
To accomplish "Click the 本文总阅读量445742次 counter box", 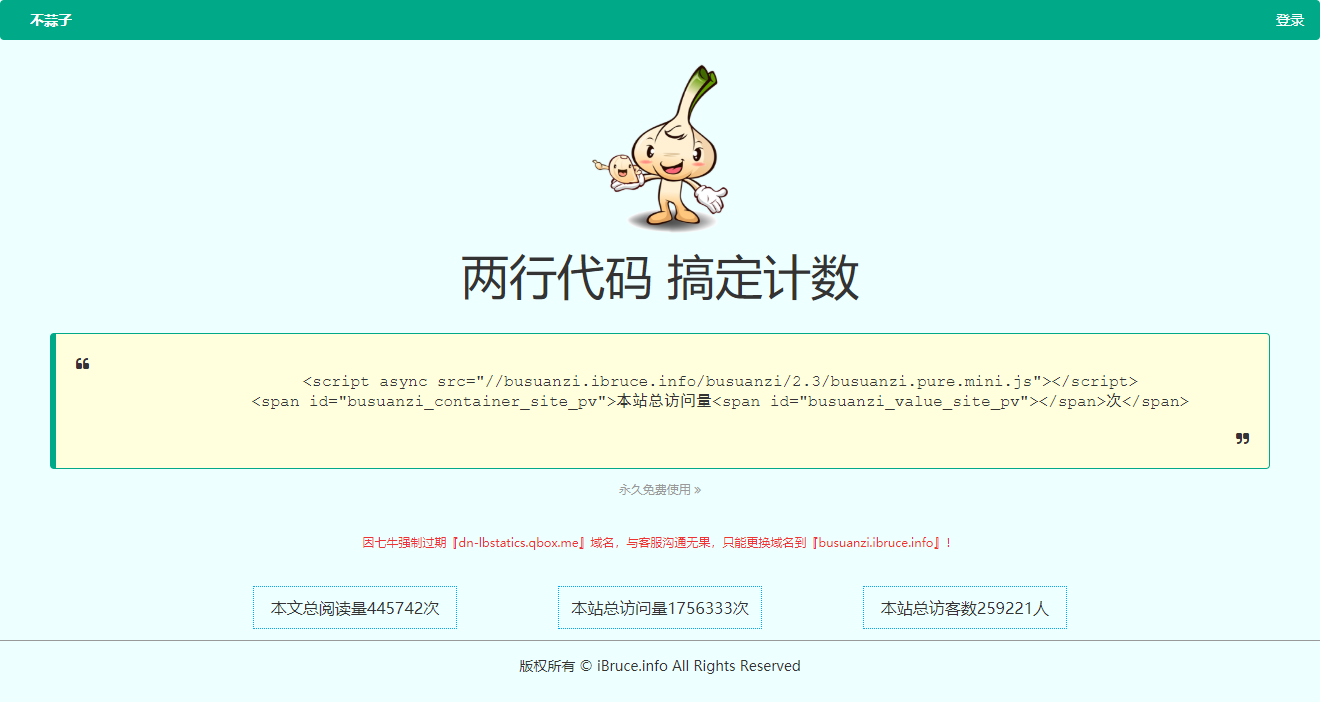I will (355, 608).
